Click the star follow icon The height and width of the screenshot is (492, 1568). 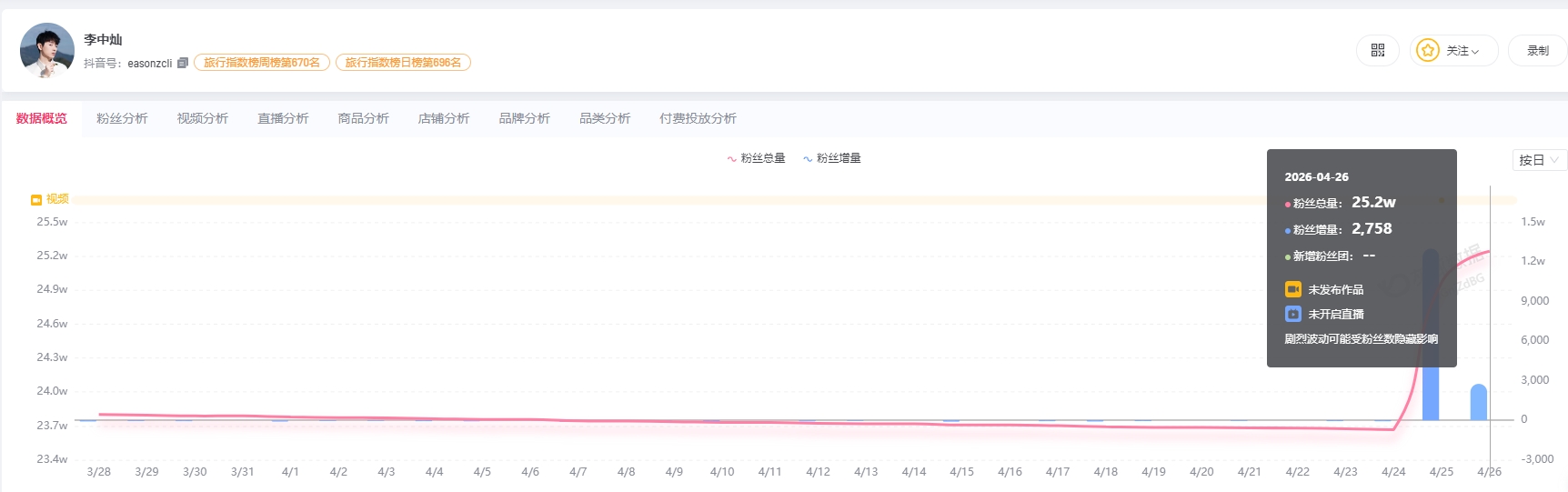[x=1428, y=51]
